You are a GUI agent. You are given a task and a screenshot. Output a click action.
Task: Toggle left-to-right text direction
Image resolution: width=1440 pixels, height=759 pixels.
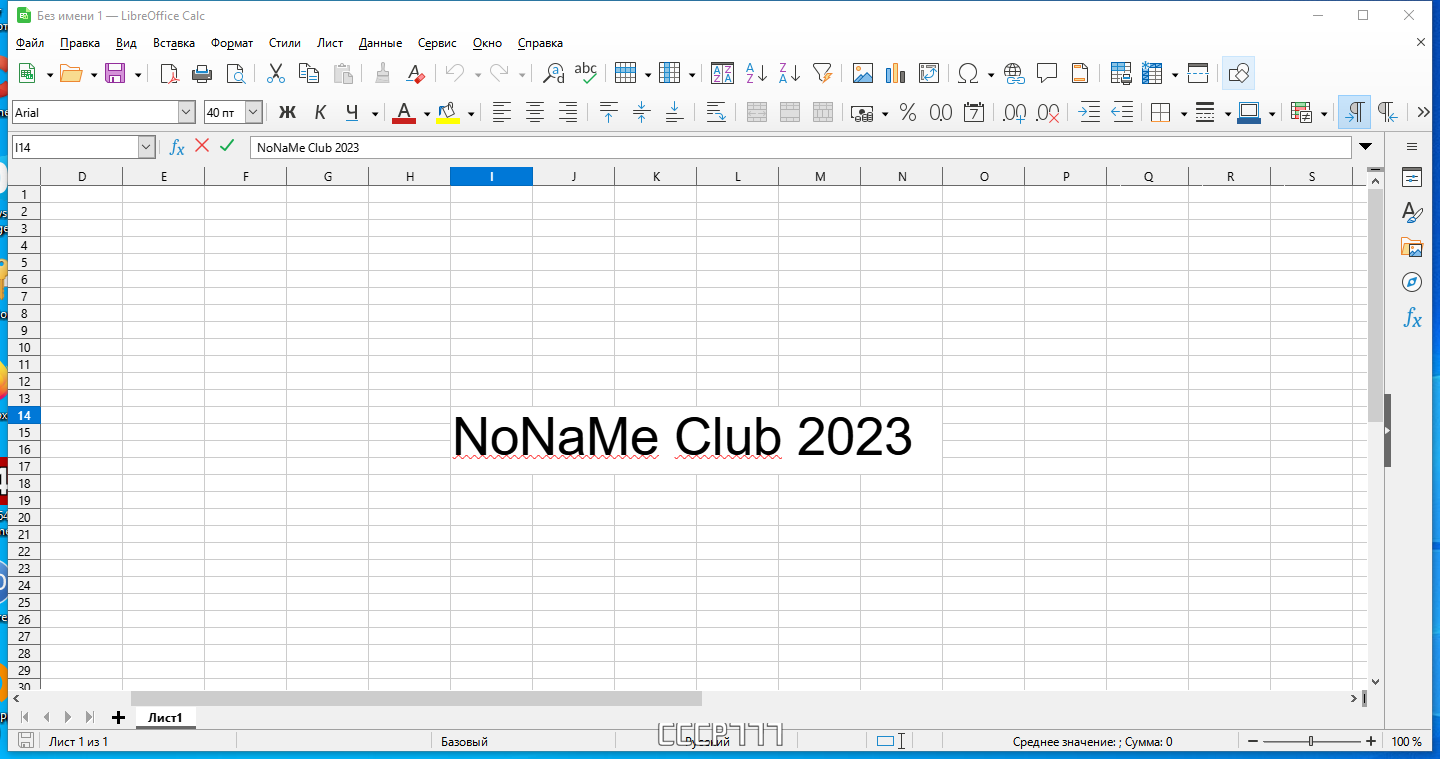(1355, 113)
